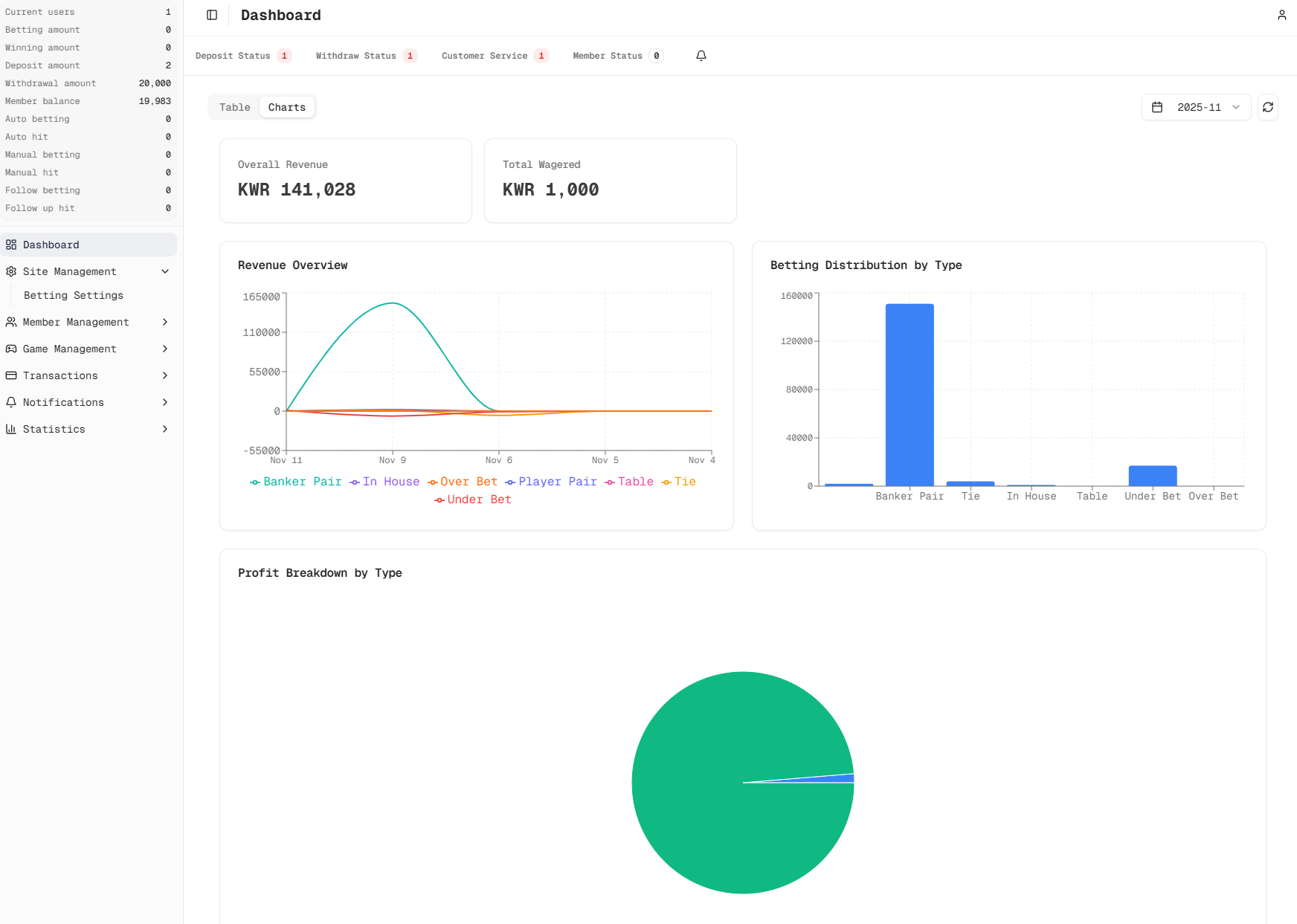Viewport: 1297px width, 924px height.
Task: Open Betting Settings submenu link
Action: pos(74,295)
